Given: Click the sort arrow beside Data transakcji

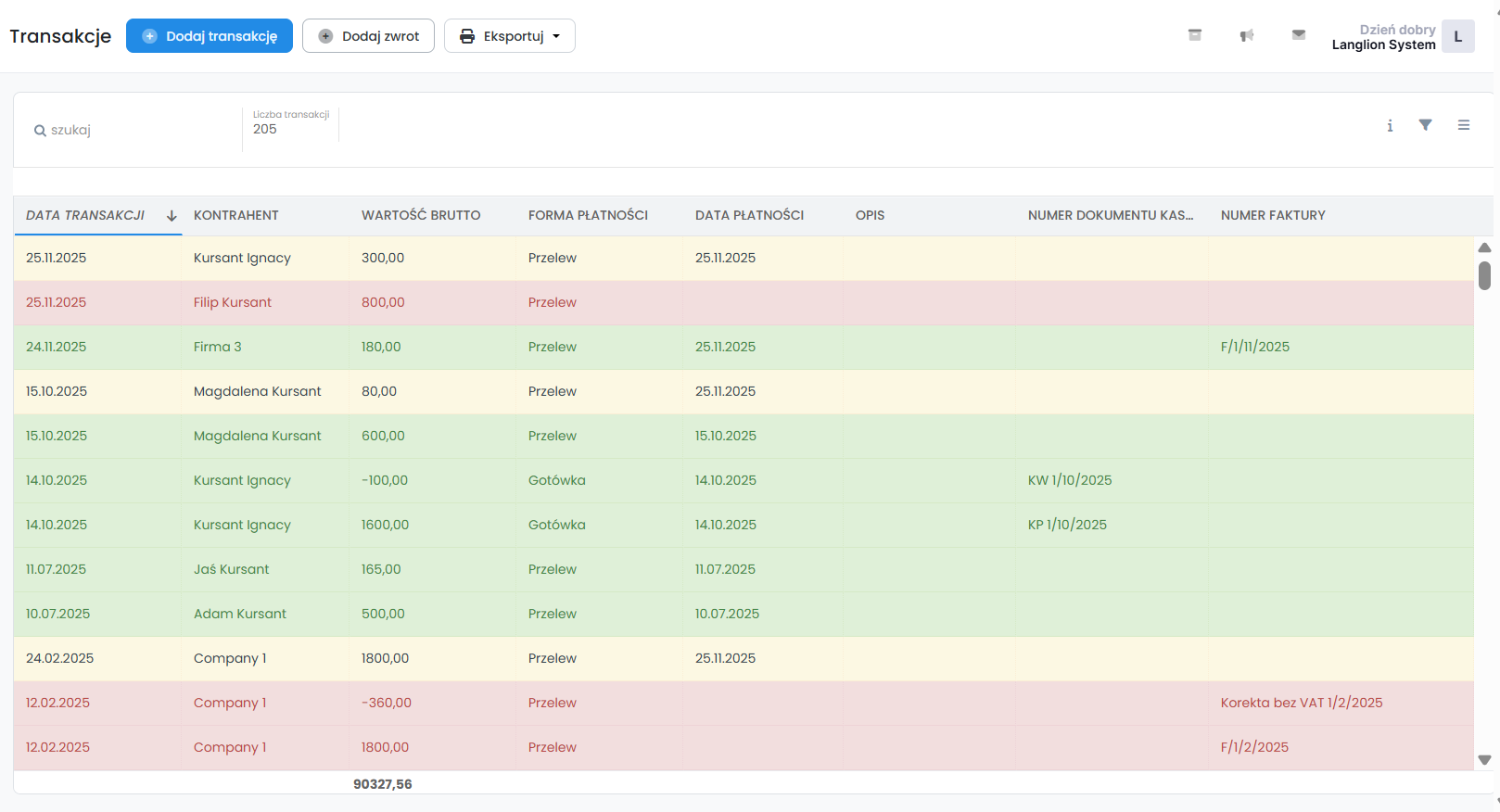Looking at the screenshot, I should [x=172, y=216].
